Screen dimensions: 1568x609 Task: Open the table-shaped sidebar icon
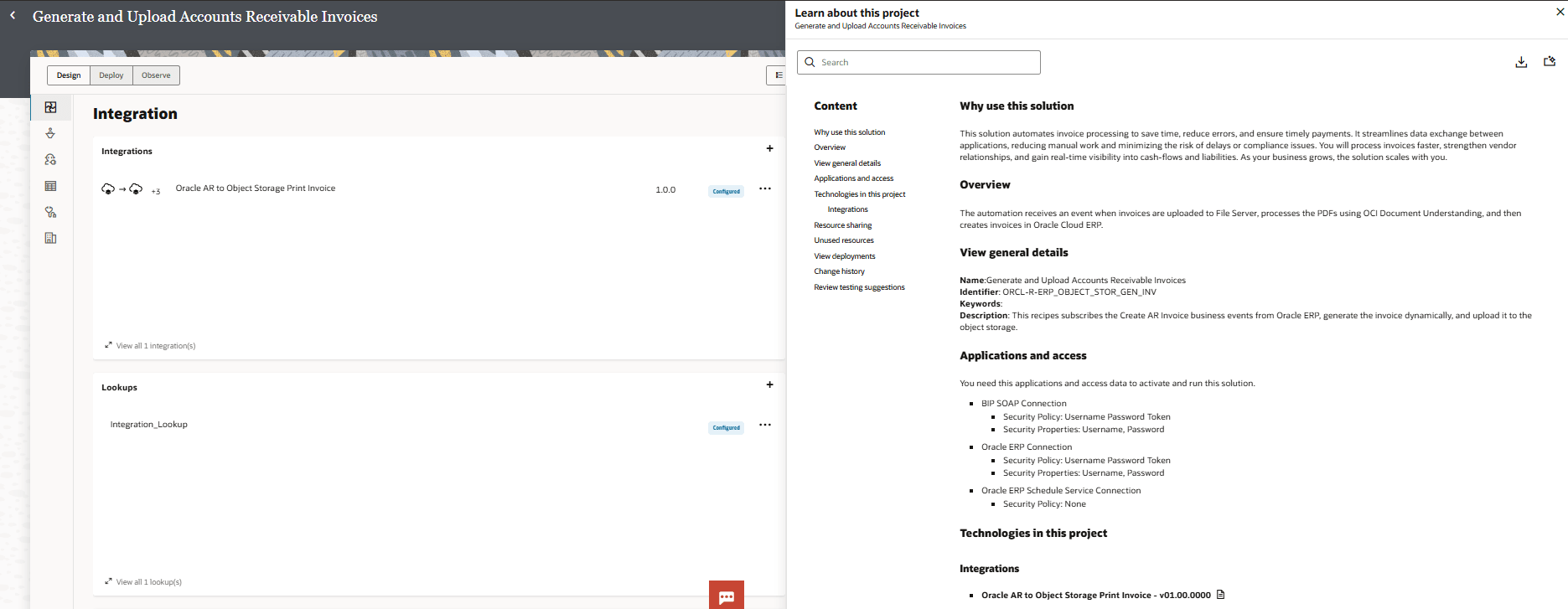tap(50, 186)
